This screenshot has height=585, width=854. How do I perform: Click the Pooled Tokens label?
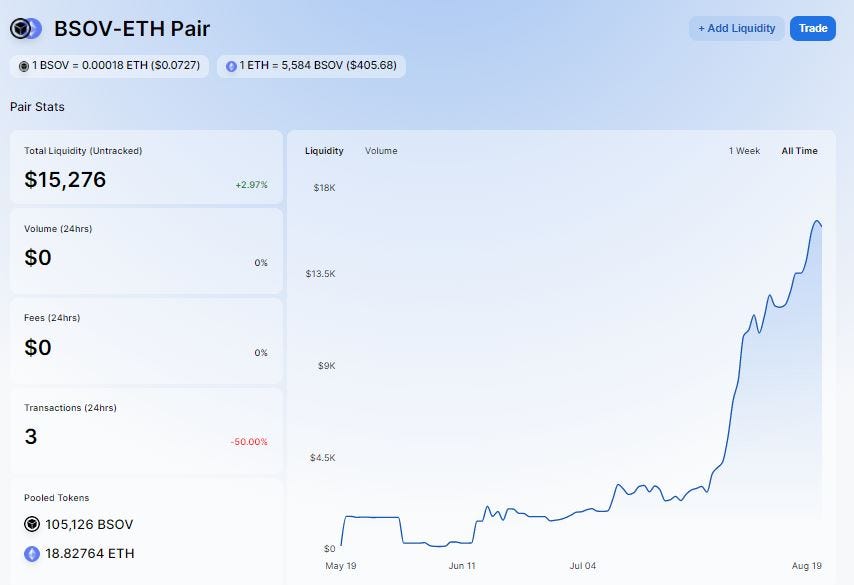point(56,498)
